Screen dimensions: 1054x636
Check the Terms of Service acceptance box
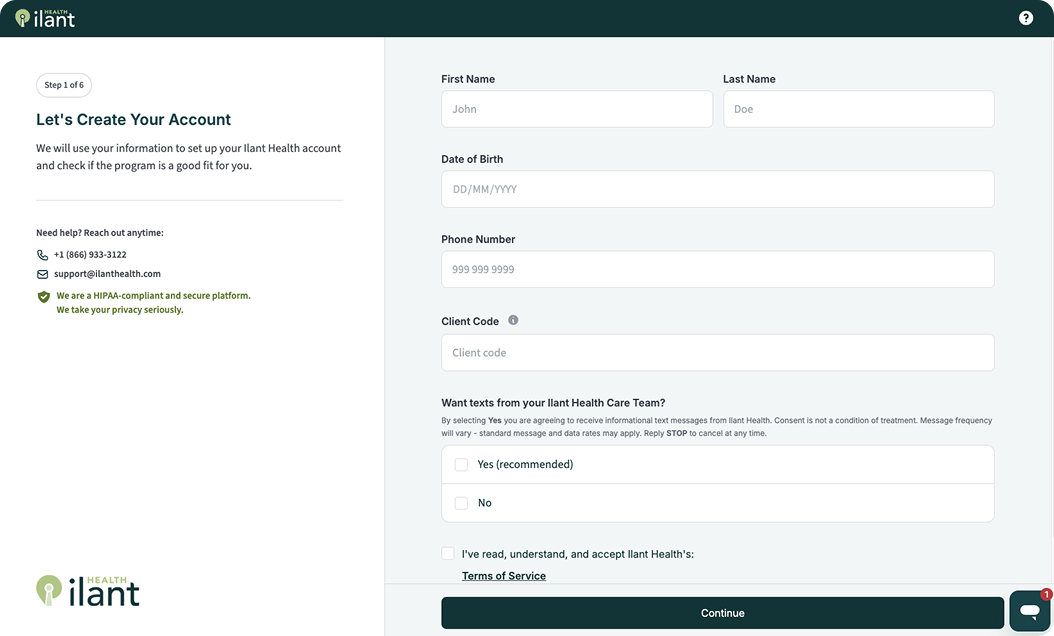448,553
